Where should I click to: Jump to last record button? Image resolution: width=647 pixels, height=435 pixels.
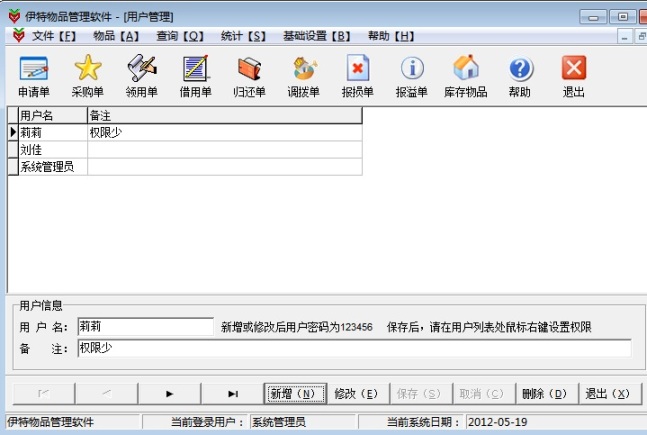click(x=232, y=394)
